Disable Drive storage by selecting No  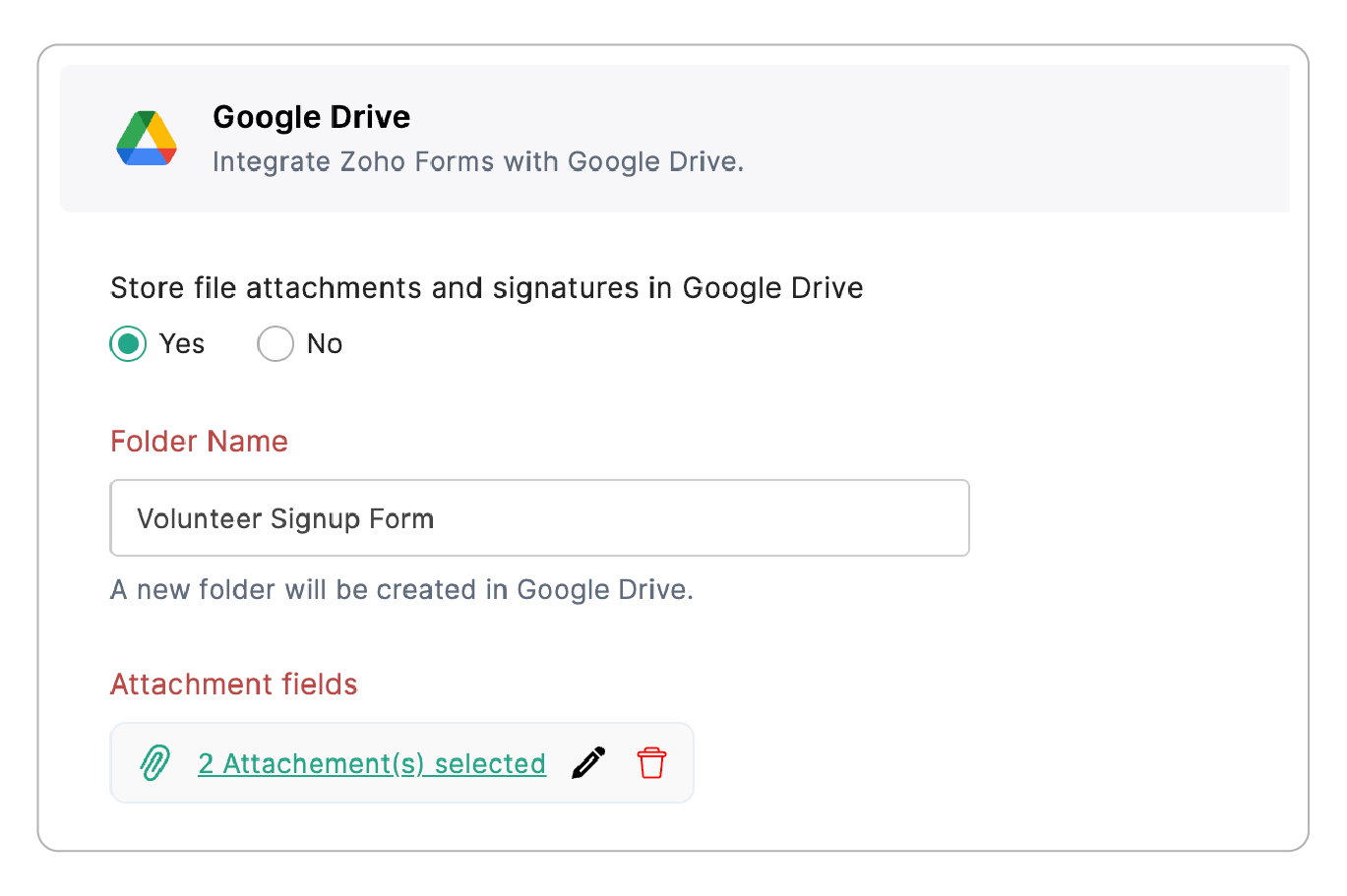pos(276,343)
